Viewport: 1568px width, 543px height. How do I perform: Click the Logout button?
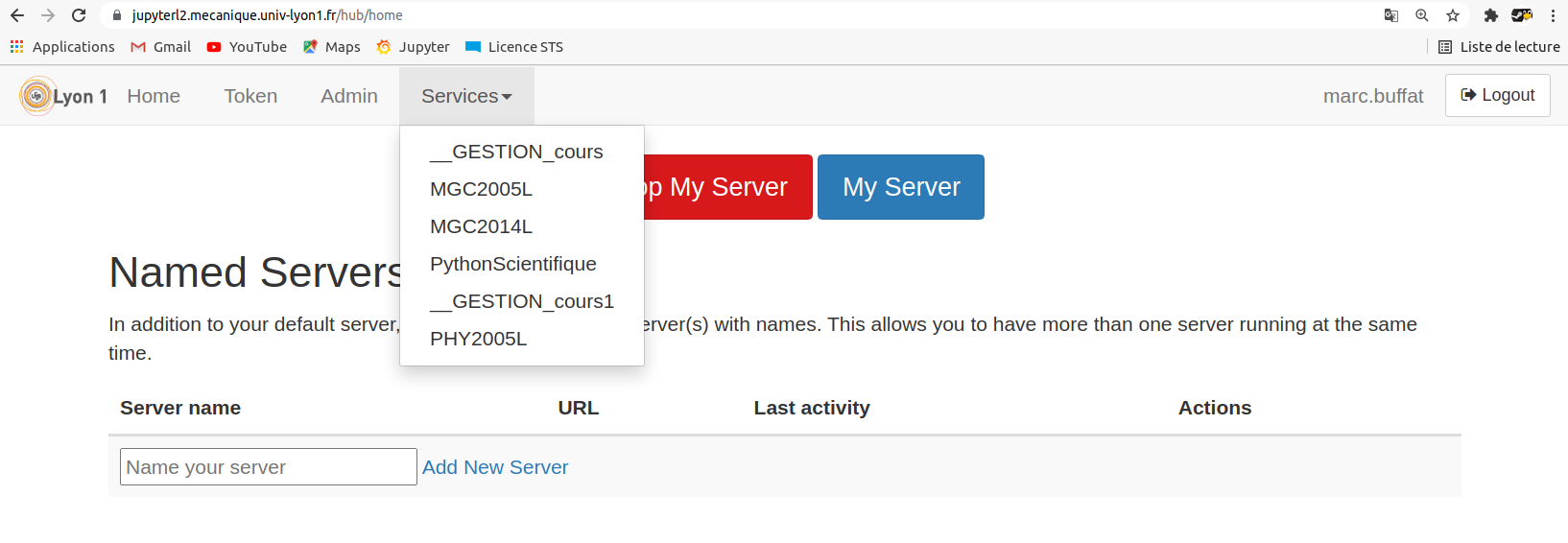click(1497, 95)
